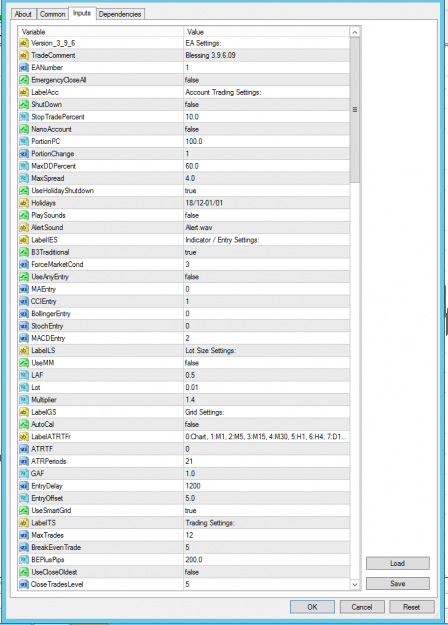Select the ATRPeriods integer icon
448x625 pixels.
pyautogui.click(x=24, y=461)
